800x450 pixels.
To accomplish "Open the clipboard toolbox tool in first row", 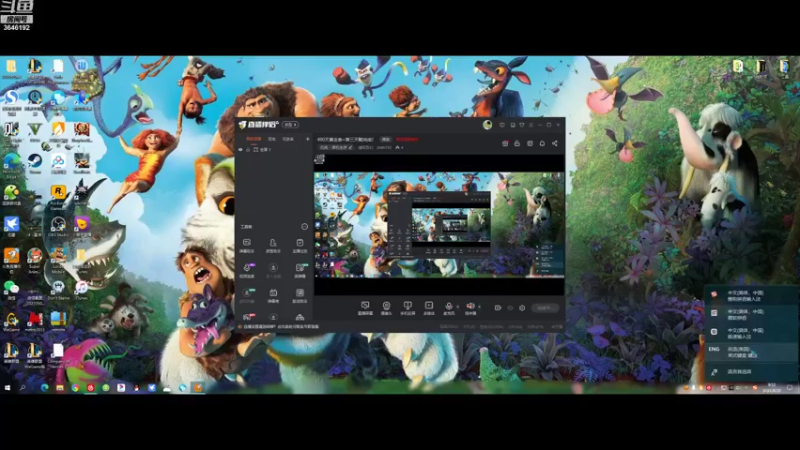I will click(x=300, y=245).
